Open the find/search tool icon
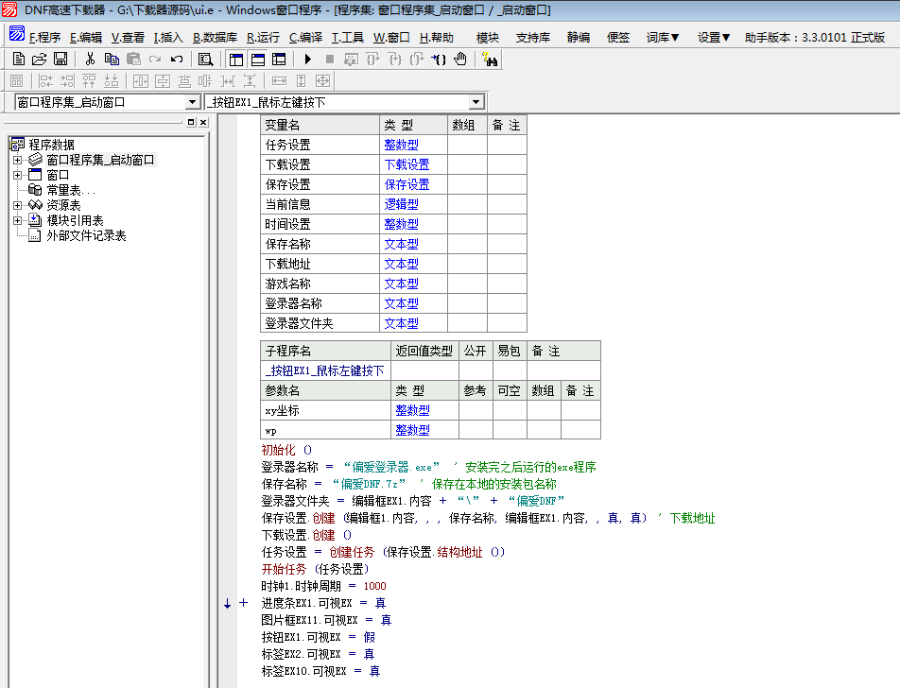Viewport: 900px width, 688px height. click(205, 59)
